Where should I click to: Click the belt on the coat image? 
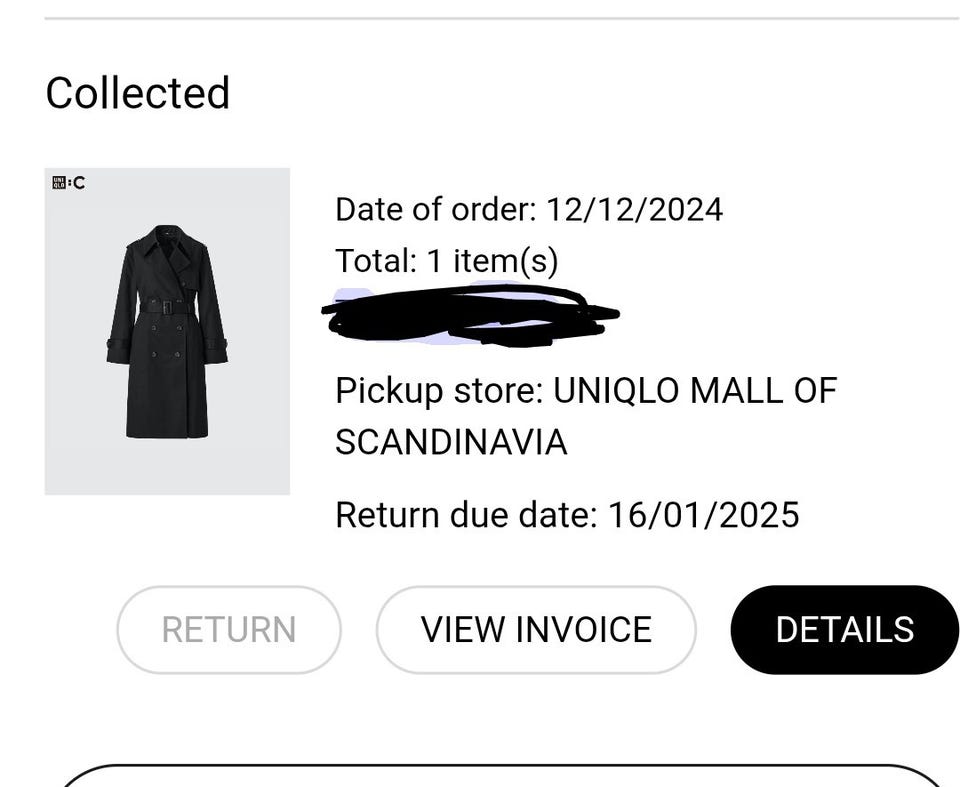click(166, 307)
